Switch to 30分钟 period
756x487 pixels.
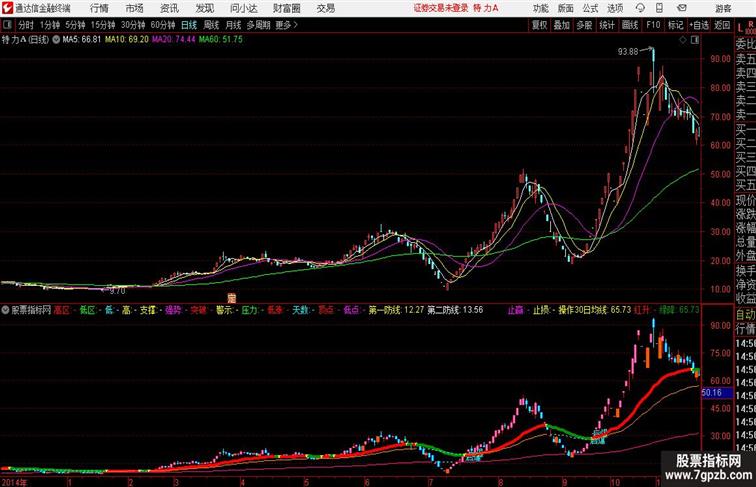(133, 25)
